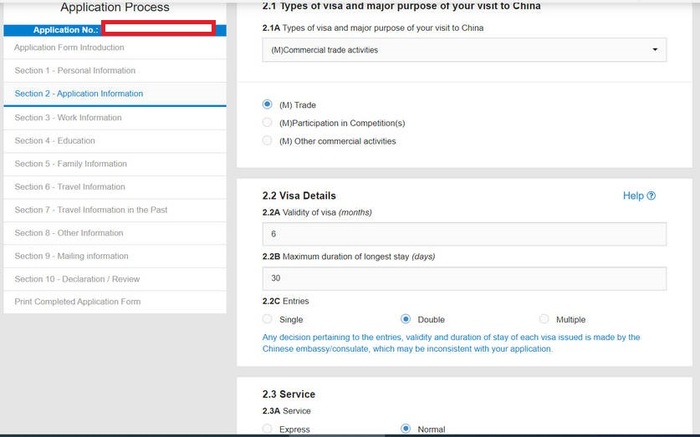Click Print Completed Application Form
This screenshot has width=700, height=437.
pos(115,302)
